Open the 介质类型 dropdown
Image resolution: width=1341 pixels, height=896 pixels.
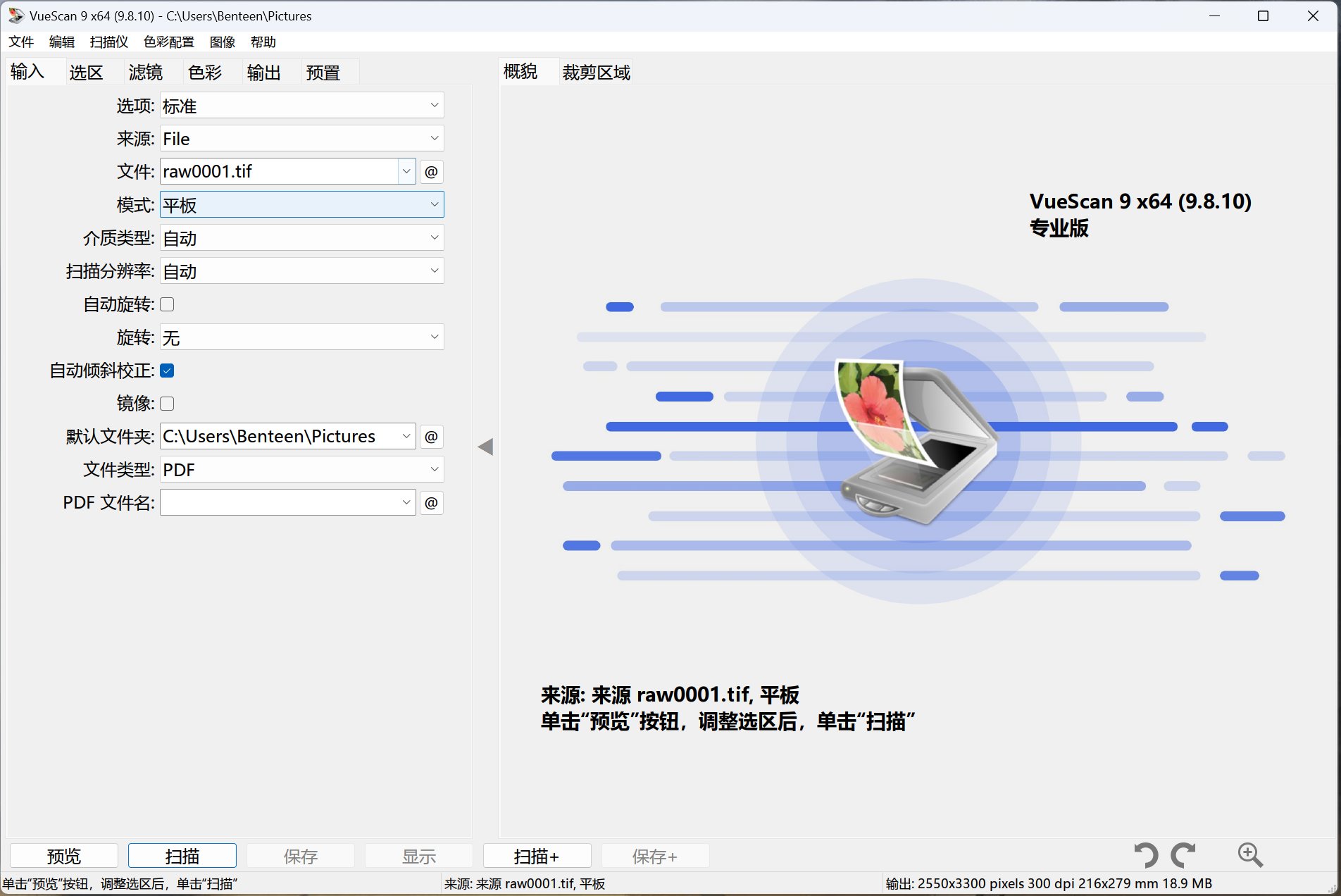pyautogui.click(x=301, y=238)
